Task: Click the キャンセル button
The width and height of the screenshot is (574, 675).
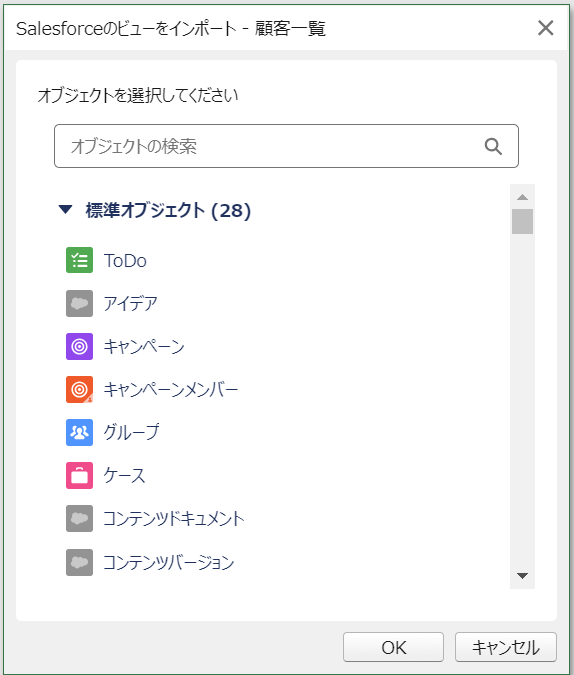Action: click(506, 647)
